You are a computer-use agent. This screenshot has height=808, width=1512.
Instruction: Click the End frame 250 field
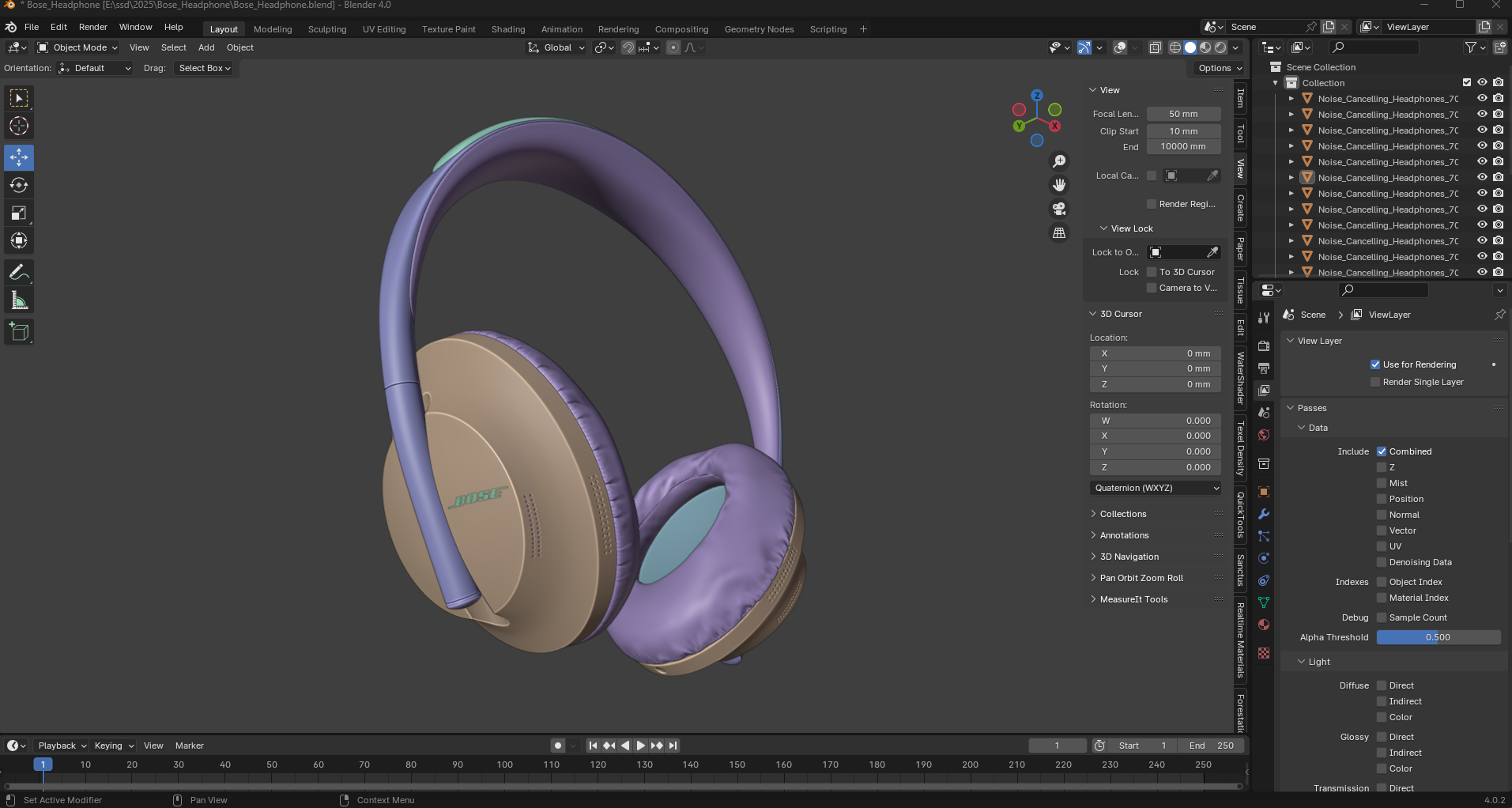pyautogui.click(x=1211, y=746)
